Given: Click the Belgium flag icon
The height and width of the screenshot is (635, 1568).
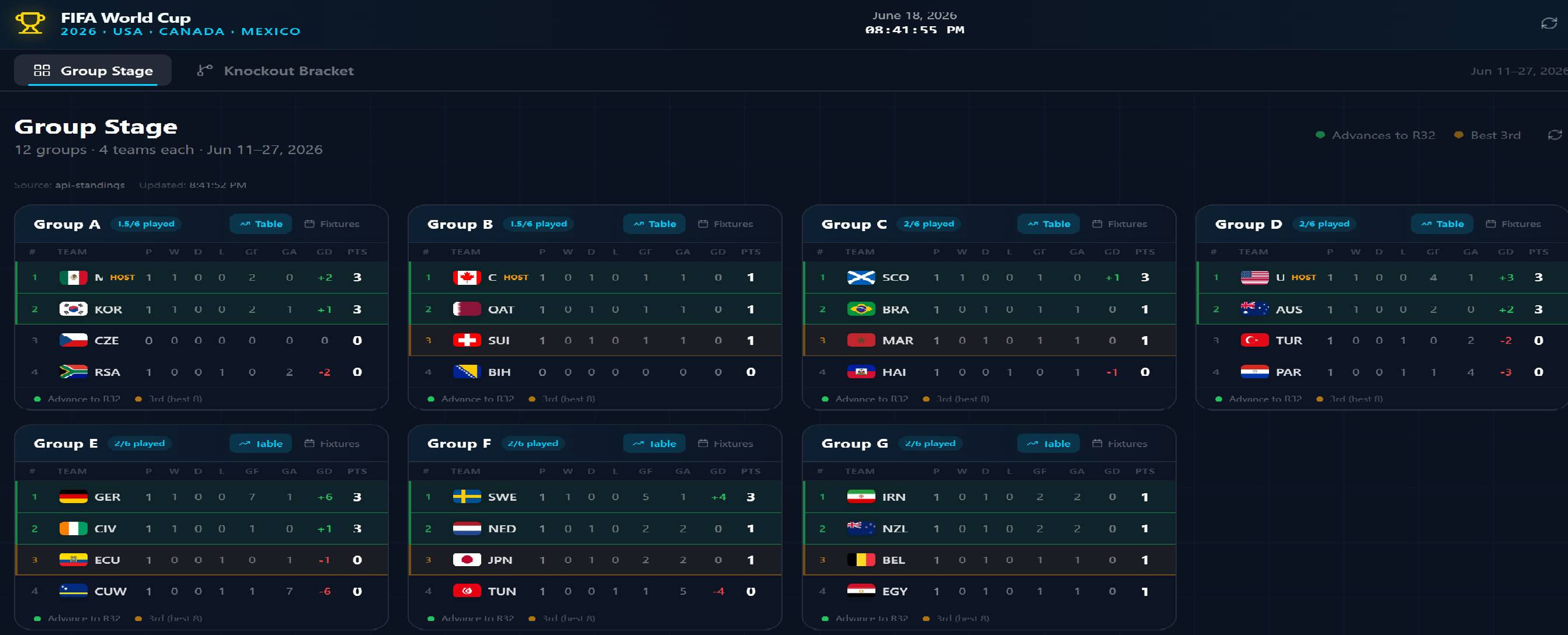Looking at the screenshot, I should coord(861,560).
